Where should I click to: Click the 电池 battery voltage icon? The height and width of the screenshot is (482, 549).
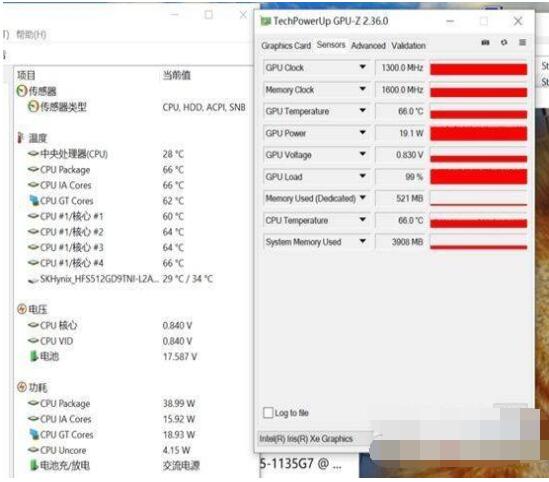34,356
